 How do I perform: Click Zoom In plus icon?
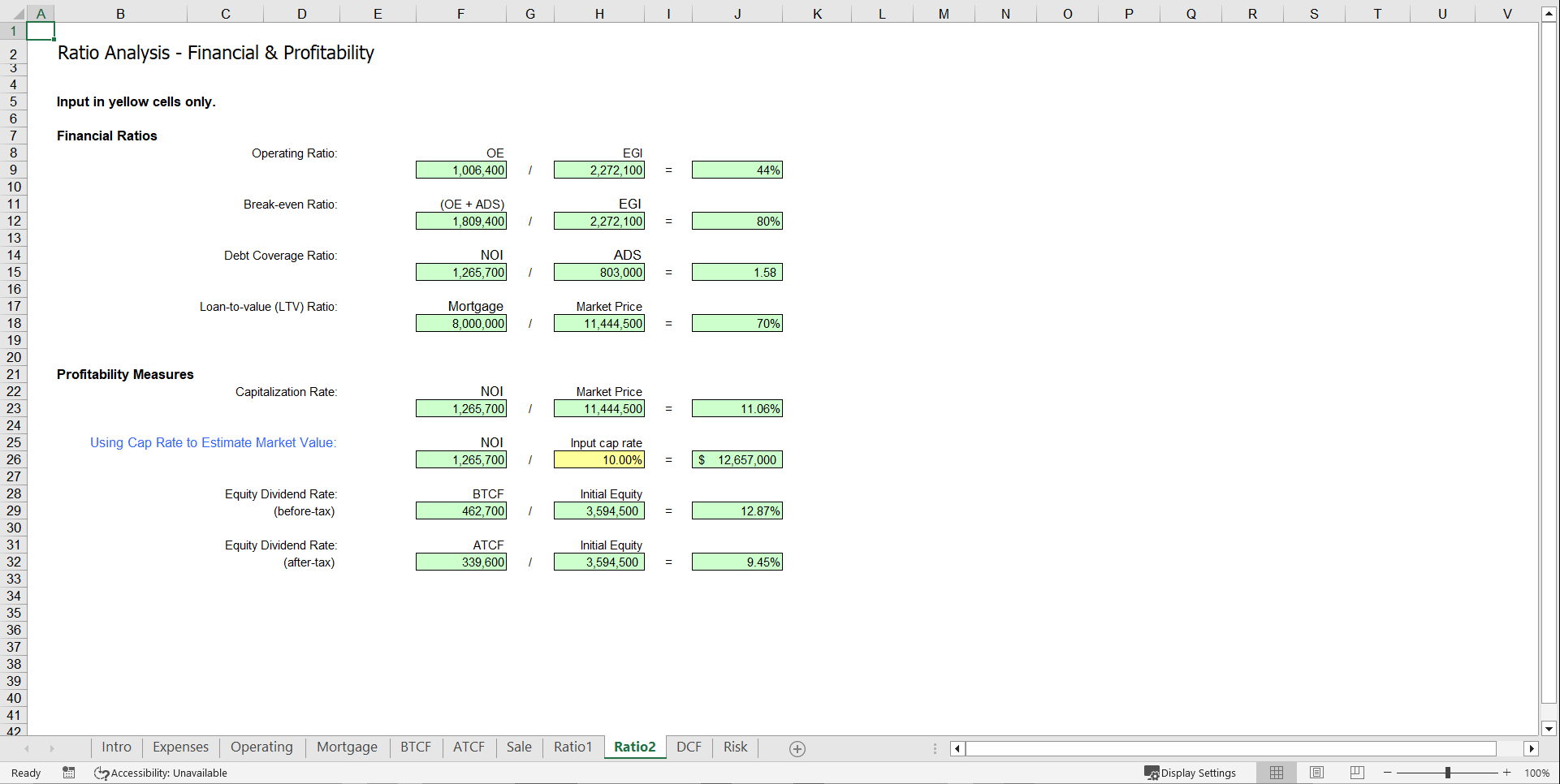coord(1506,772)
